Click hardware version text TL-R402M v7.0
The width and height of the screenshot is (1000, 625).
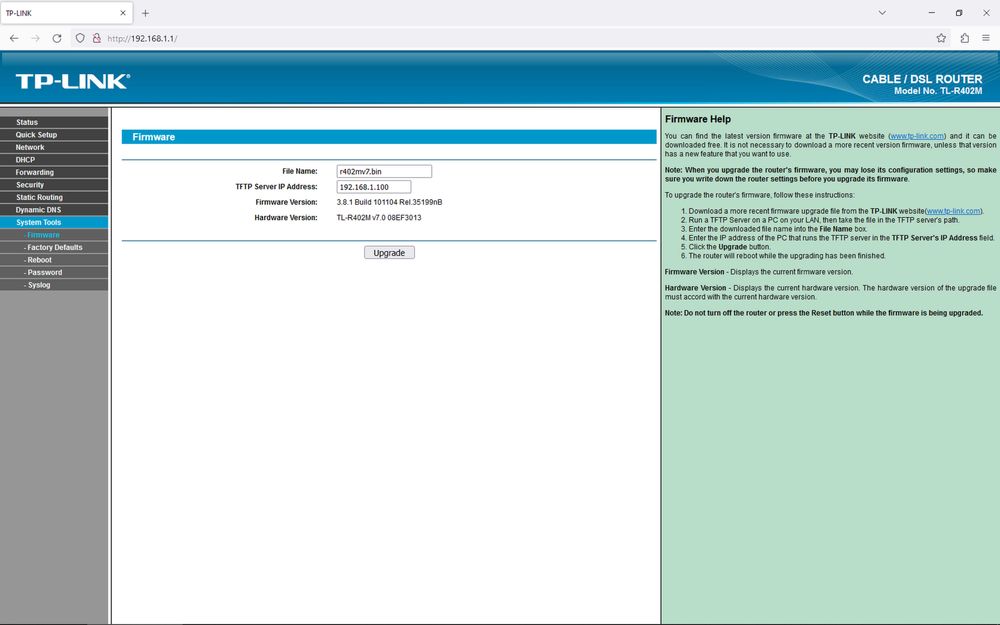pos(379,217)
